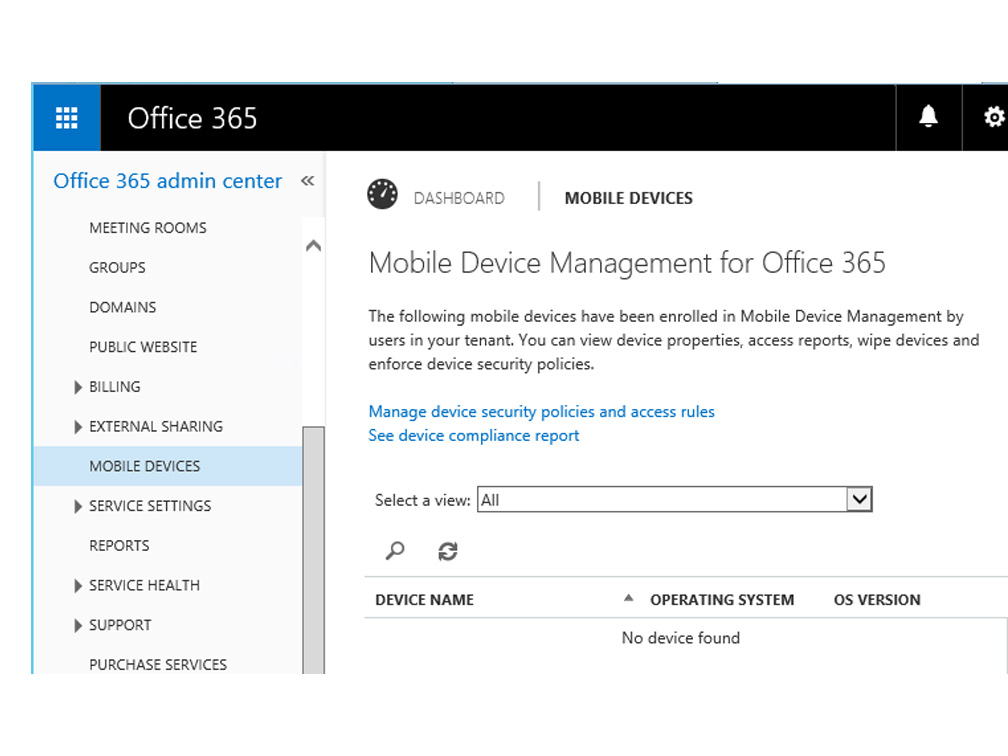Select Meeting Rooms in the sidebar
Image resolution: width=1008 pixels, height=756 pixels.
(148, 228)
